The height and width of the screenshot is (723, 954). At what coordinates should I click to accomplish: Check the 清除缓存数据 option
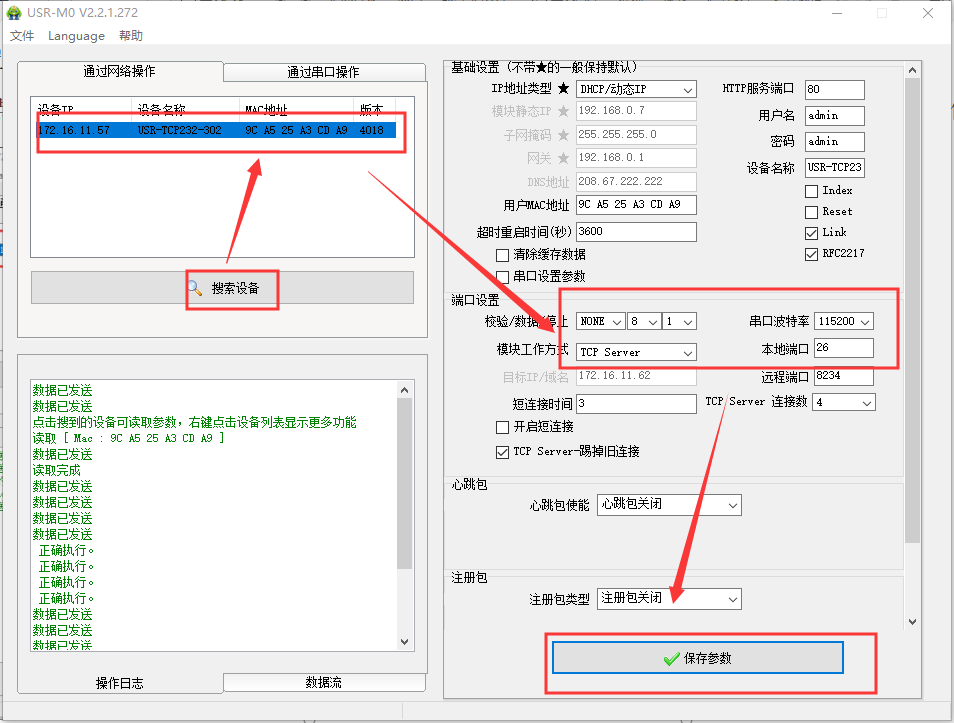[x=503, y=255]
